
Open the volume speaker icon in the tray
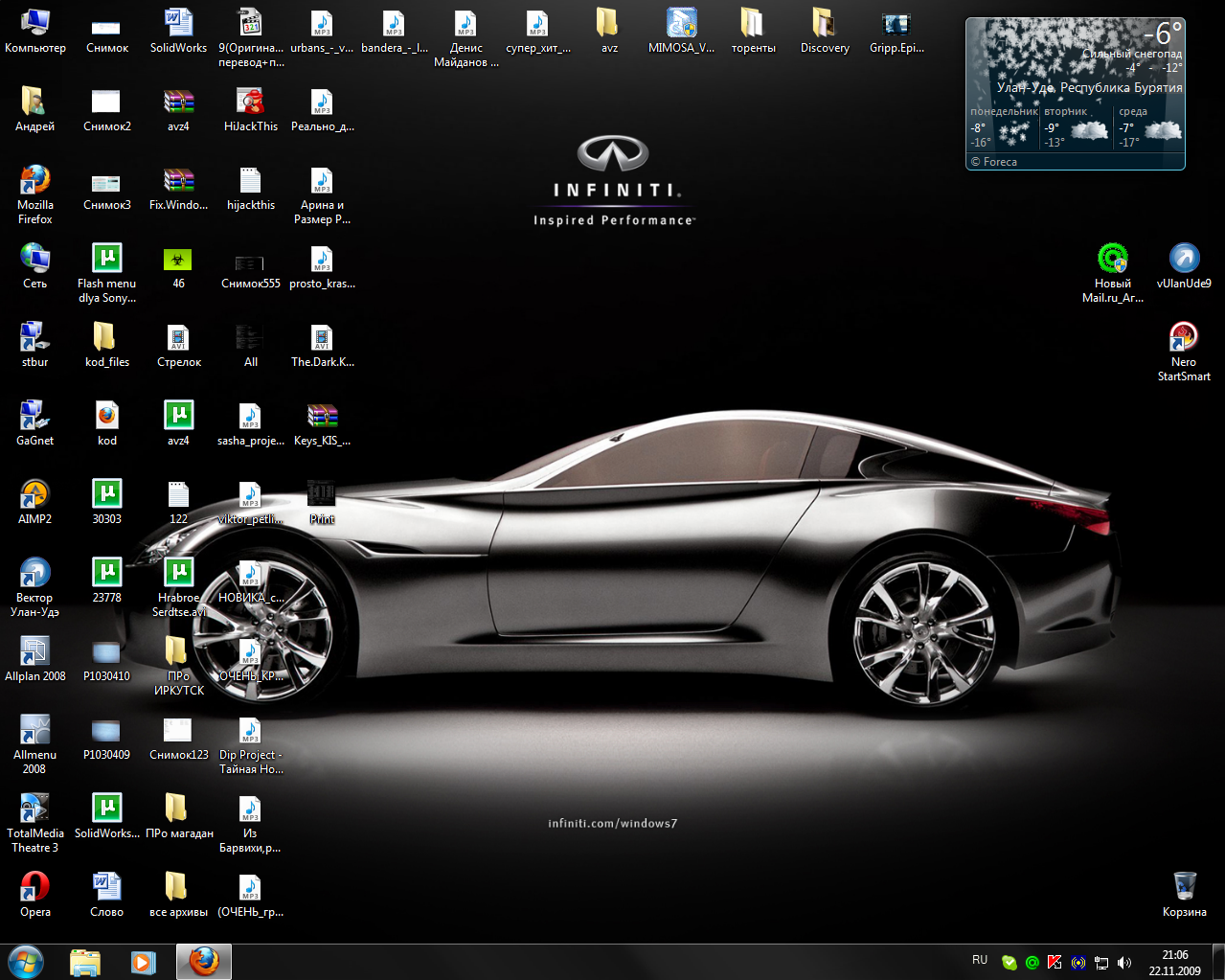coord(1124,963)
